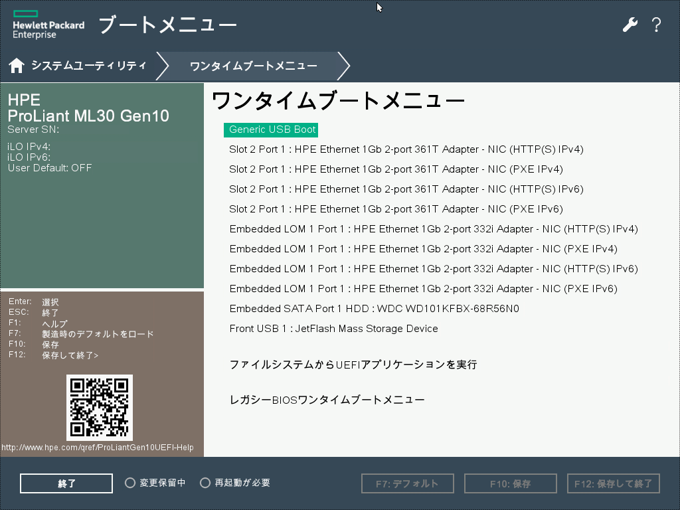The image size is (680, 510).
Task: Click the F10: 保存 key hint
Action: [33, 344]
